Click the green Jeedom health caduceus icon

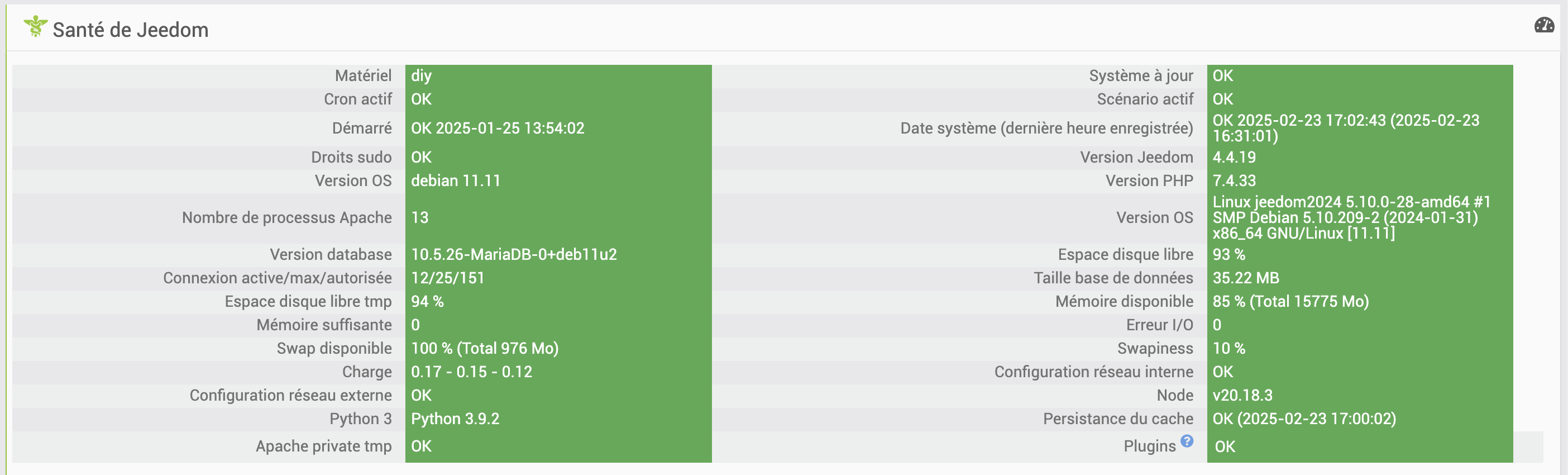tap(35, 27)
